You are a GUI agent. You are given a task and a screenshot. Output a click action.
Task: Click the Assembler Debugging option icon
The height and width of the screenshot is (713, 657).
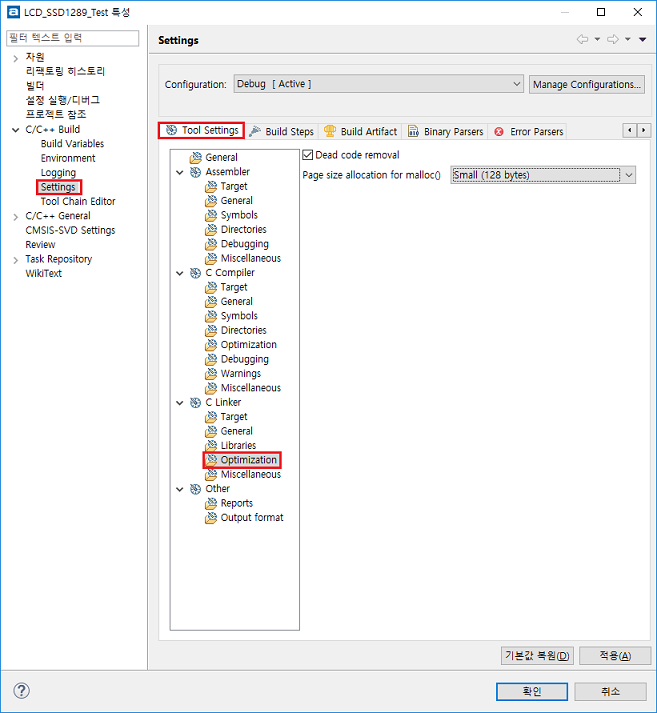pos(211,244)
